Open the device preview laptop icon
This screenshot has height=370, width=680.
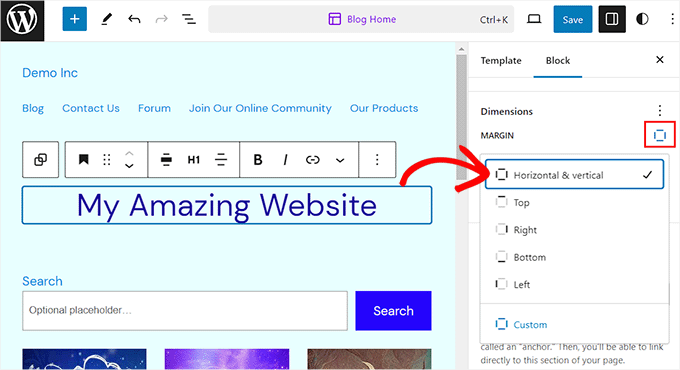click(x=534, y=19)
